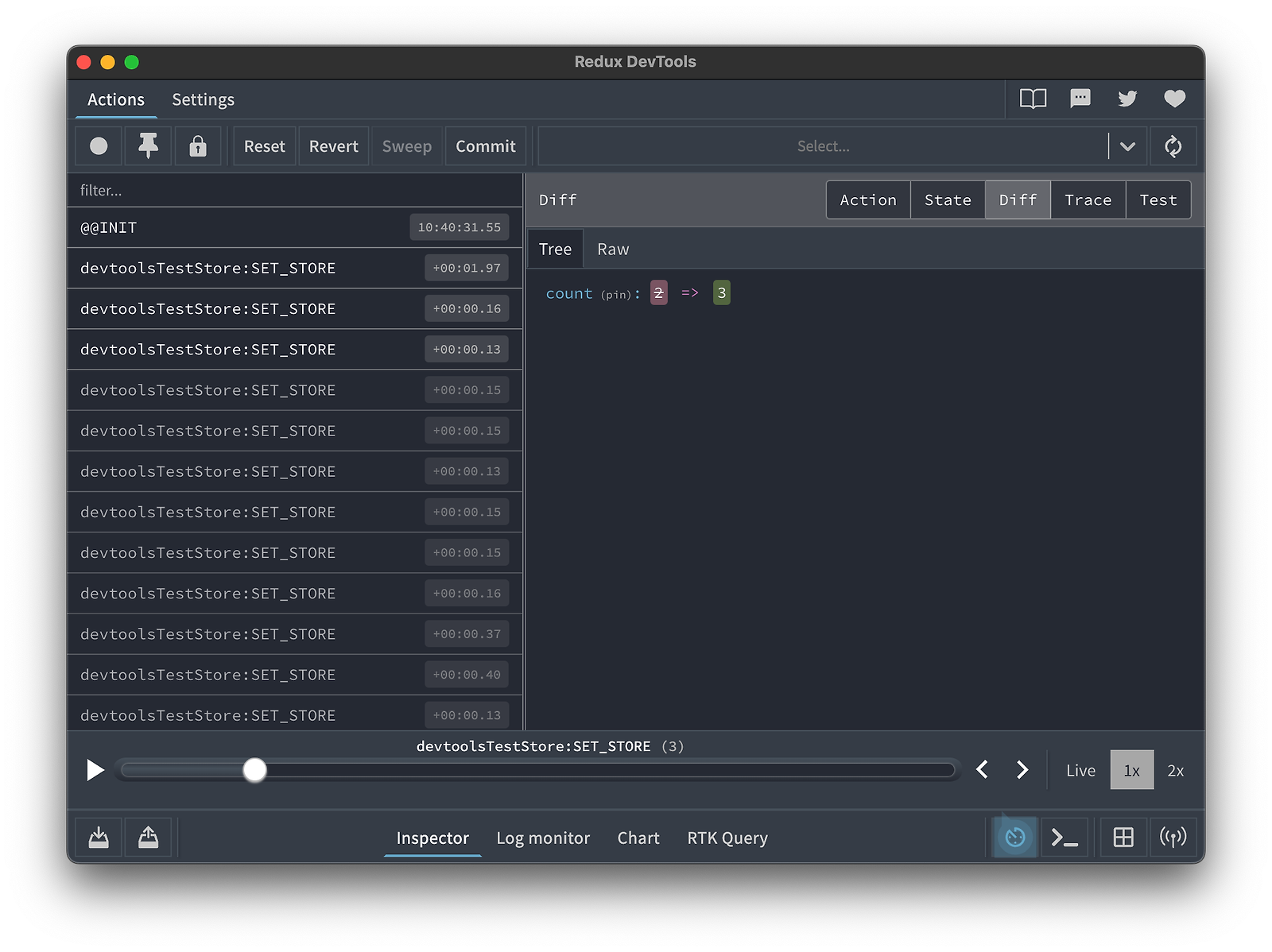
Task: Click the record (pause recording) circle icon
Action: click(99, 146)
